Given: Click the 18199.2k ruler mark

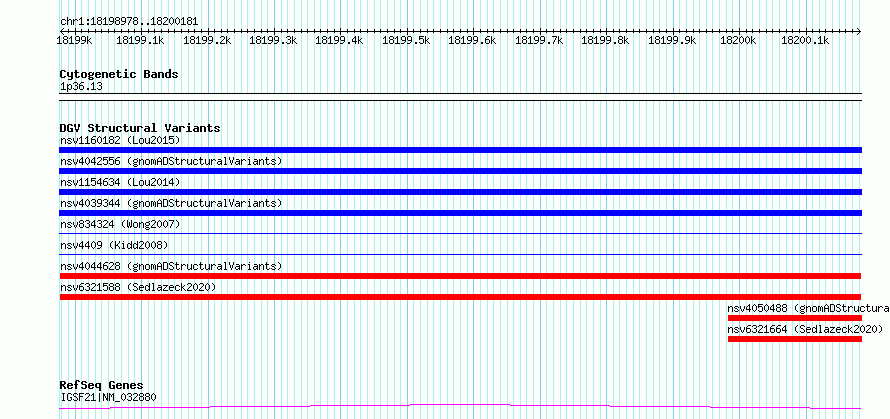Looking at the screenshot, I should pyautogui.click(x=207, y=40).
